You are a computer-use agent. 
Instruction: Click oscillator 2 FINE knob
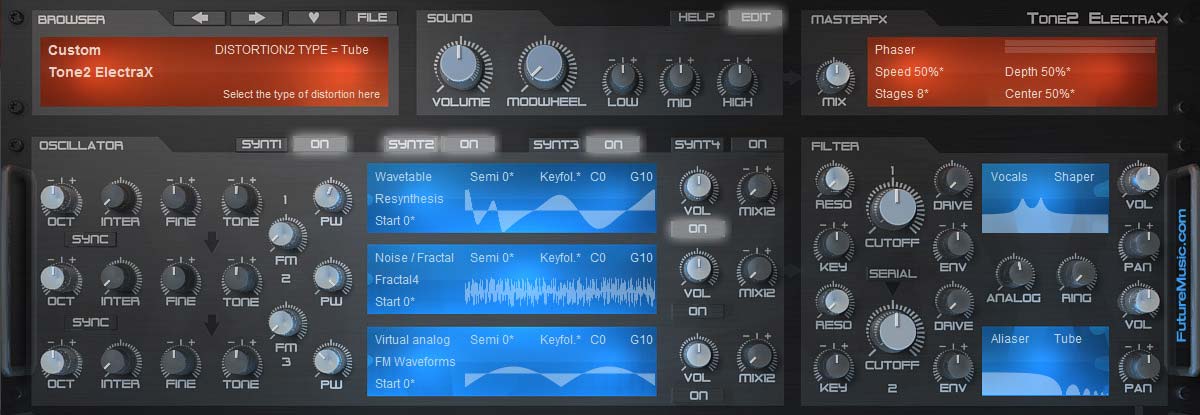(181, 280)
